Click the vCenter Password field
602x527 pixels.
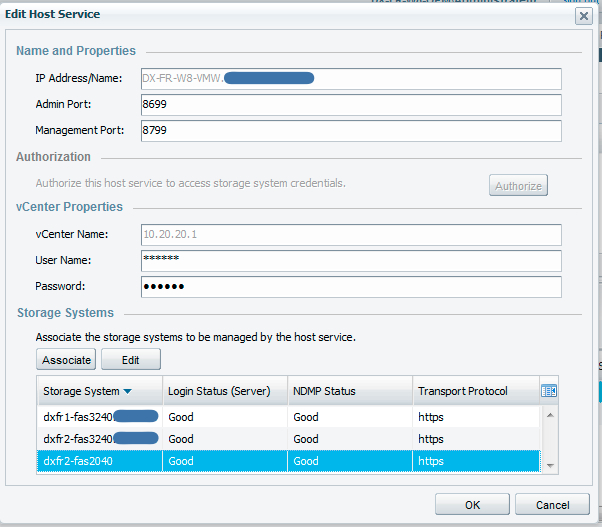tap(350, 287)
